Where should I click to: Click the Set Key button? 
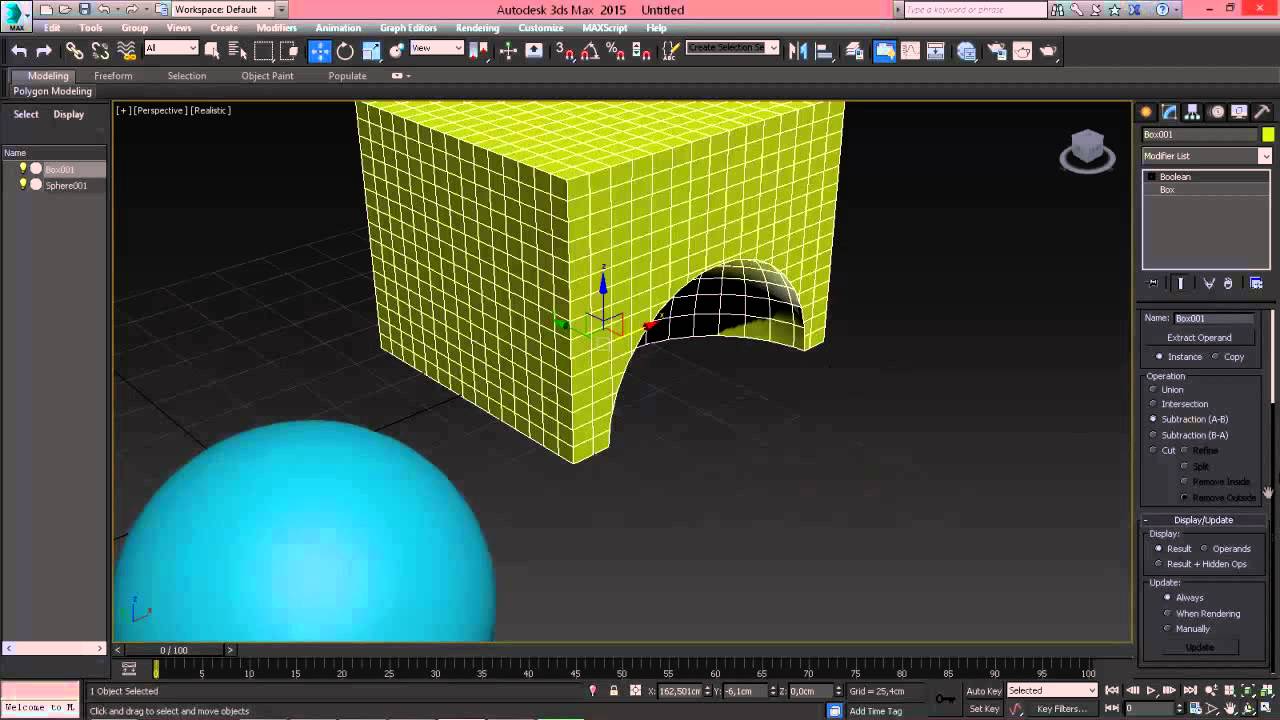984,709
